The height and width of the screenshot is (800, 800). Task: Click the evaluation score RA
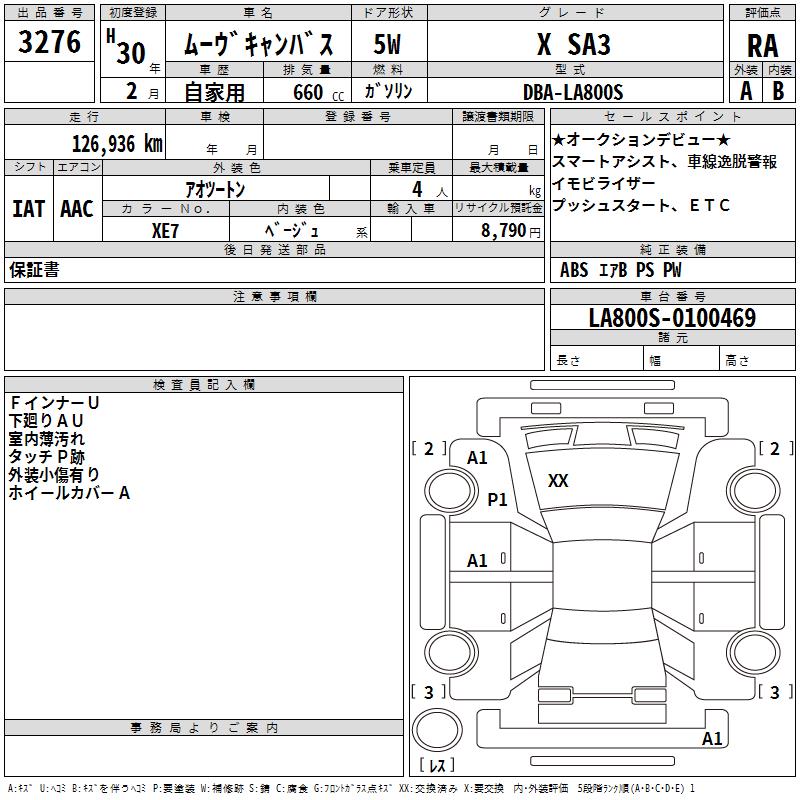pyautogui.click(x=762, y=46)
